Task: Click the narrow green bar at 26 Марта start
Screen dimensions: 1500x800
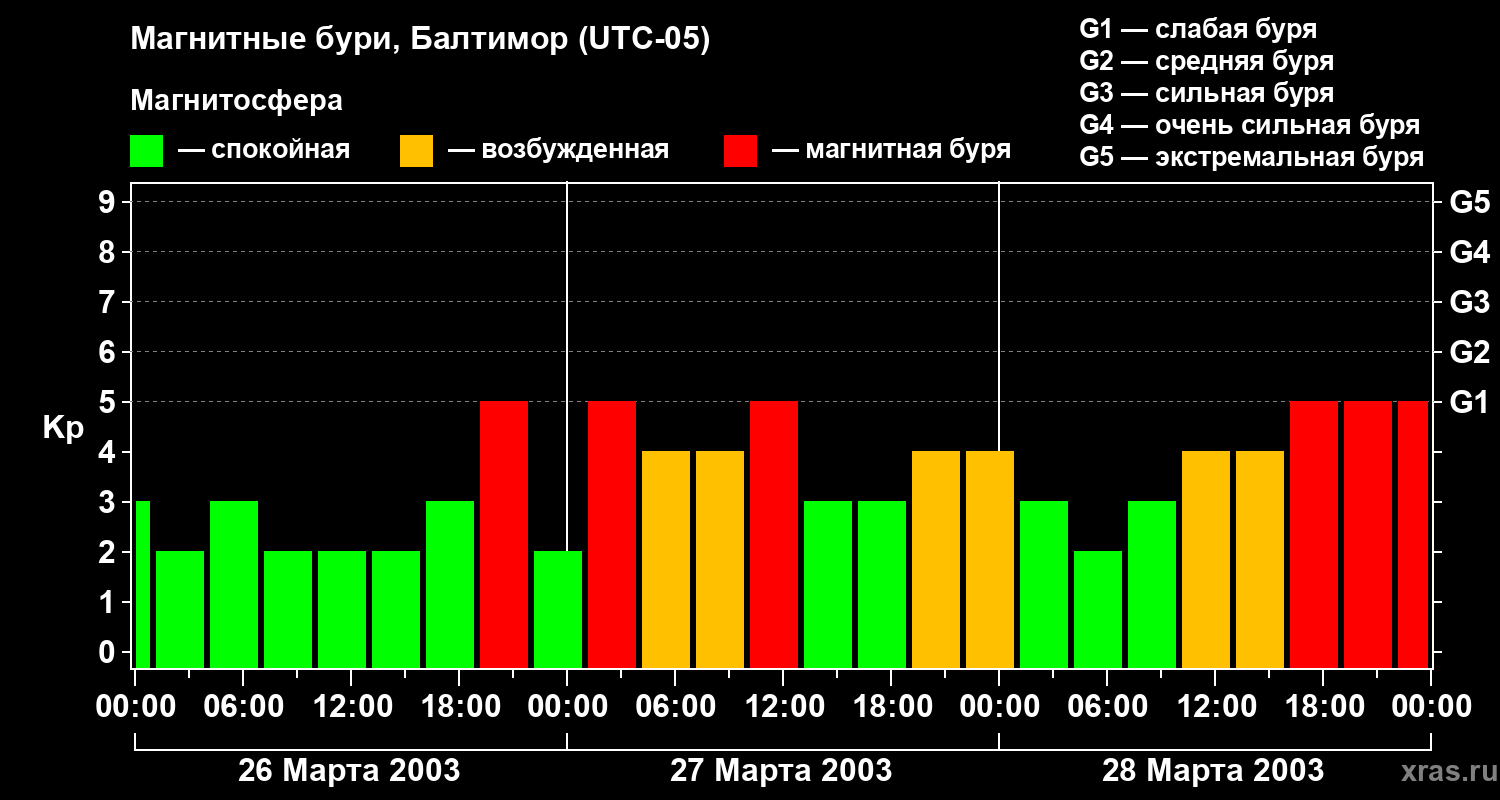Action: point(142,584)
